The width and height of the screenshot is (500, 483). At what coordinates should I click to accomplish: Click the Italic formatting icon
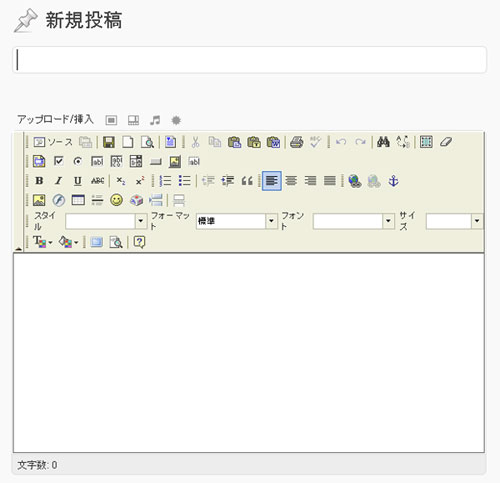pyautogui.click(x=58, y=181)
